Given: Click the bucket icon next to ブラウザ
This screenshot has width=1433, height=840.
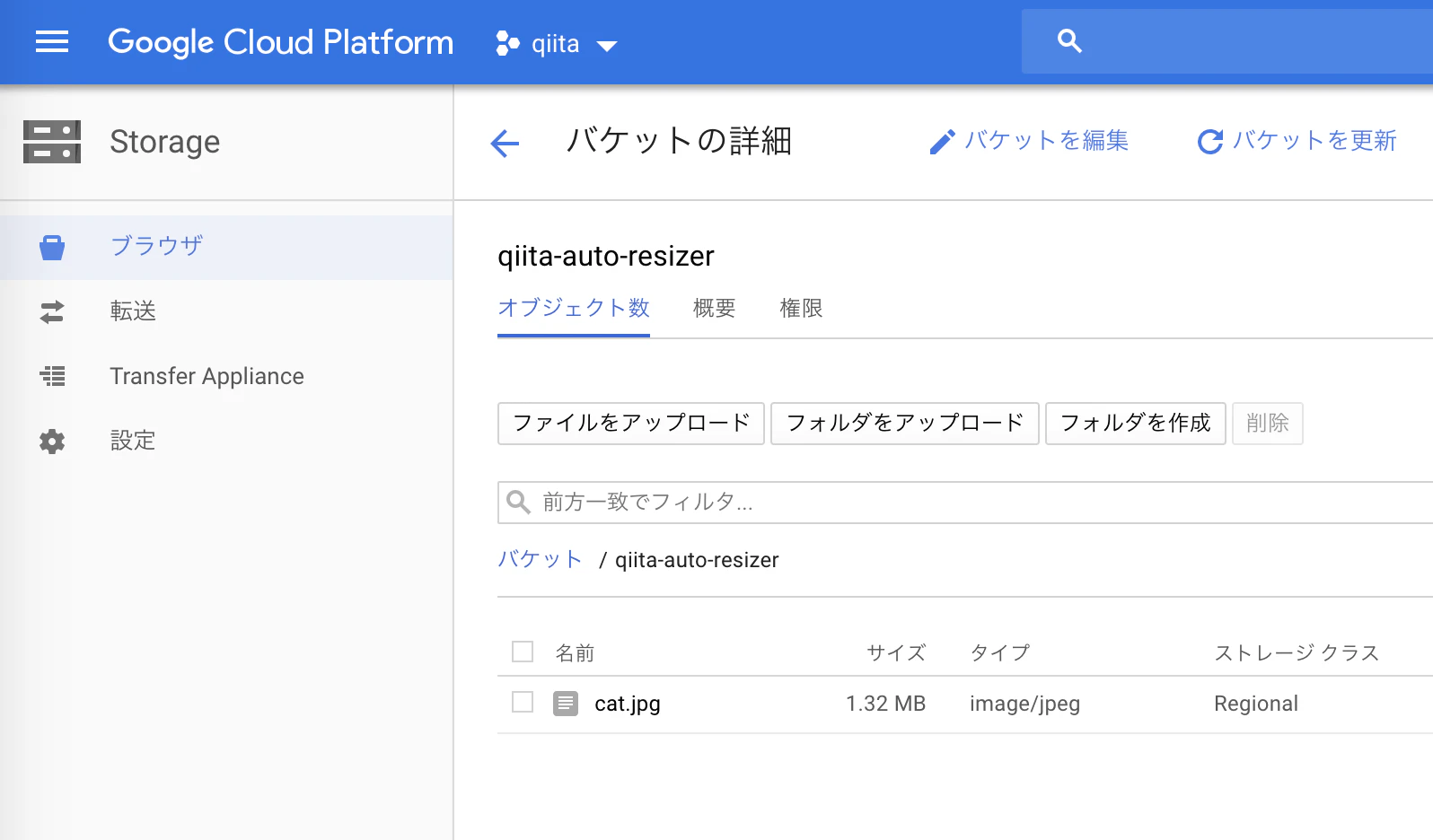Looking at the screenshot, I should point(52,247).
